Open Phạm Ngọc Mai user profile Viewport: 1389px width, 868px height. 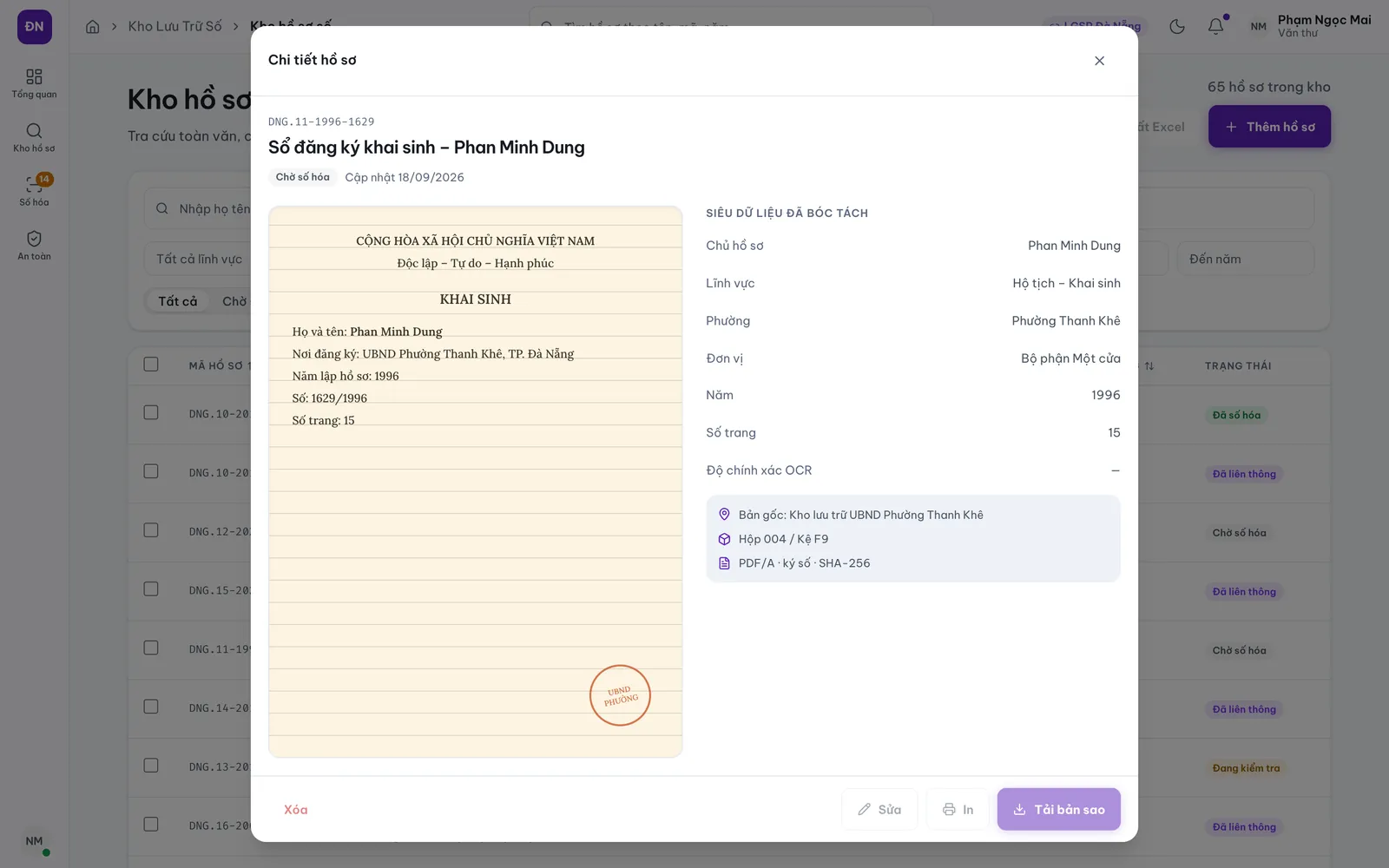(1310, 27)
